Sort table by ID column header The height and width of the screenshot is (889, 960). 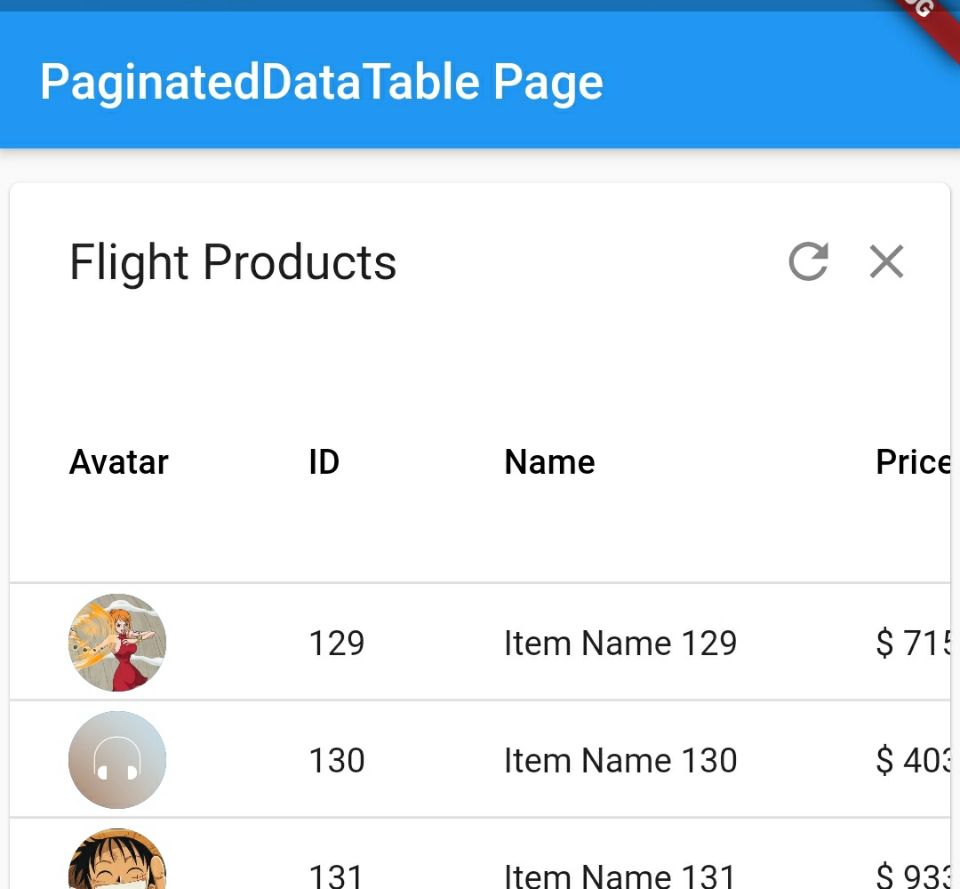(324, 462)
